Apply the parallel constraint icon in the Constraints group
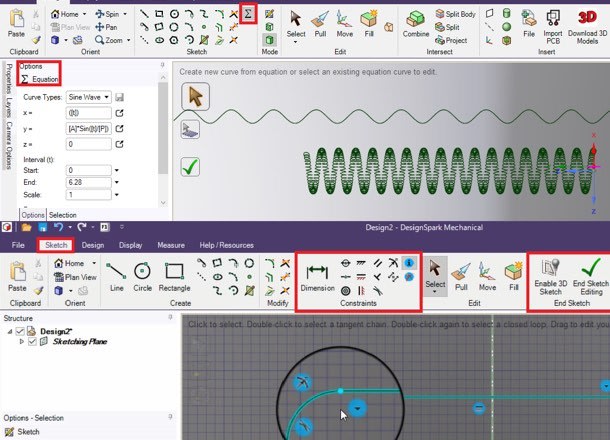610x440 pixels. (377, 263)
